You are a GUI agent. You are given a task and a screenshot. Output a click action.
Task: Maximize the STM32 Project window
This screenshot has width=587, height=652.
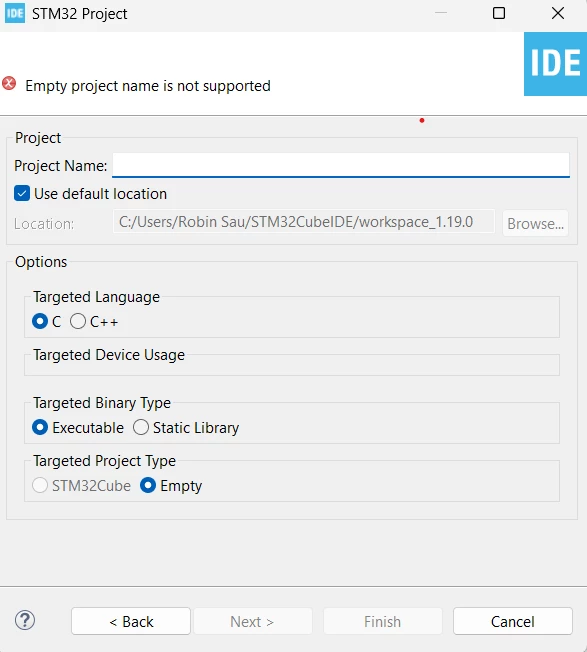499,13
